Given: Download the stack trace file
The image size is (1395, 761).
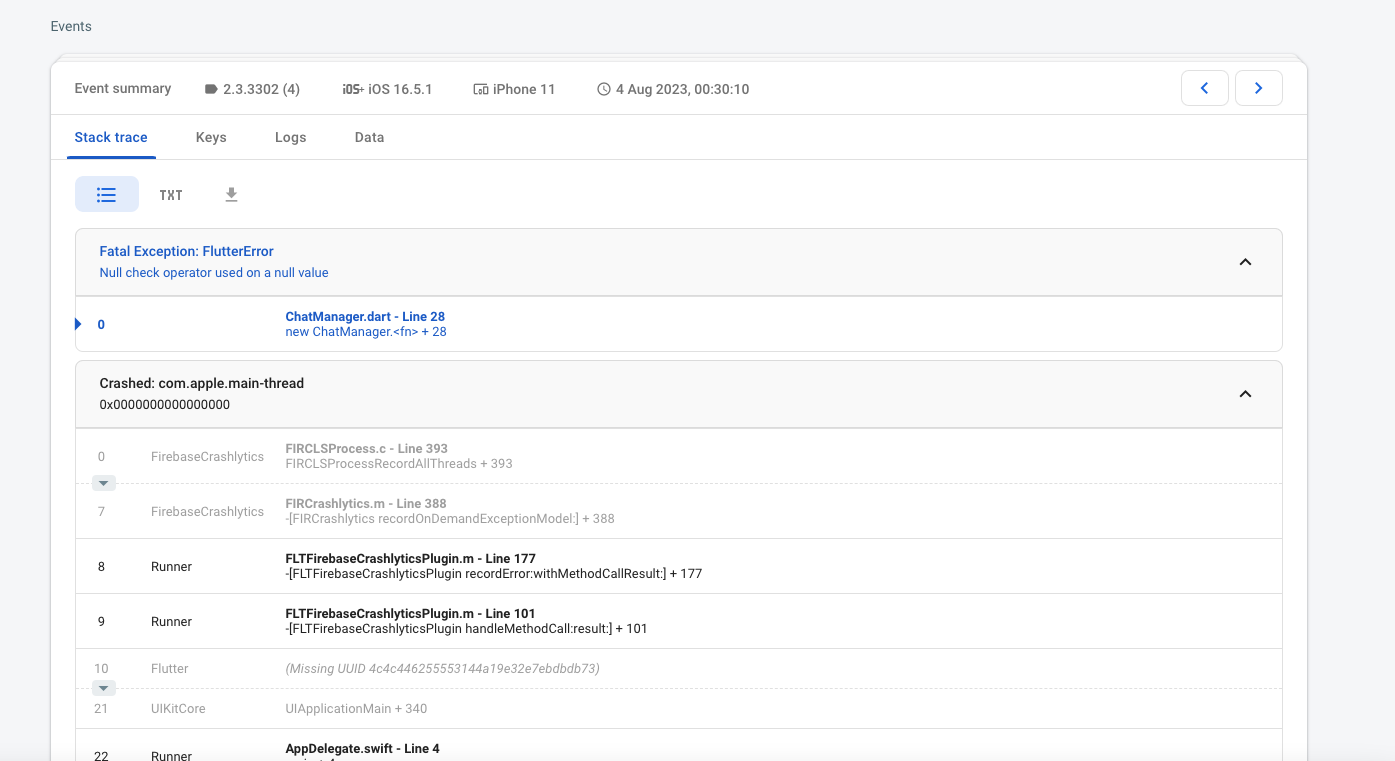Looking at the screenshot, I should (231, 194).
